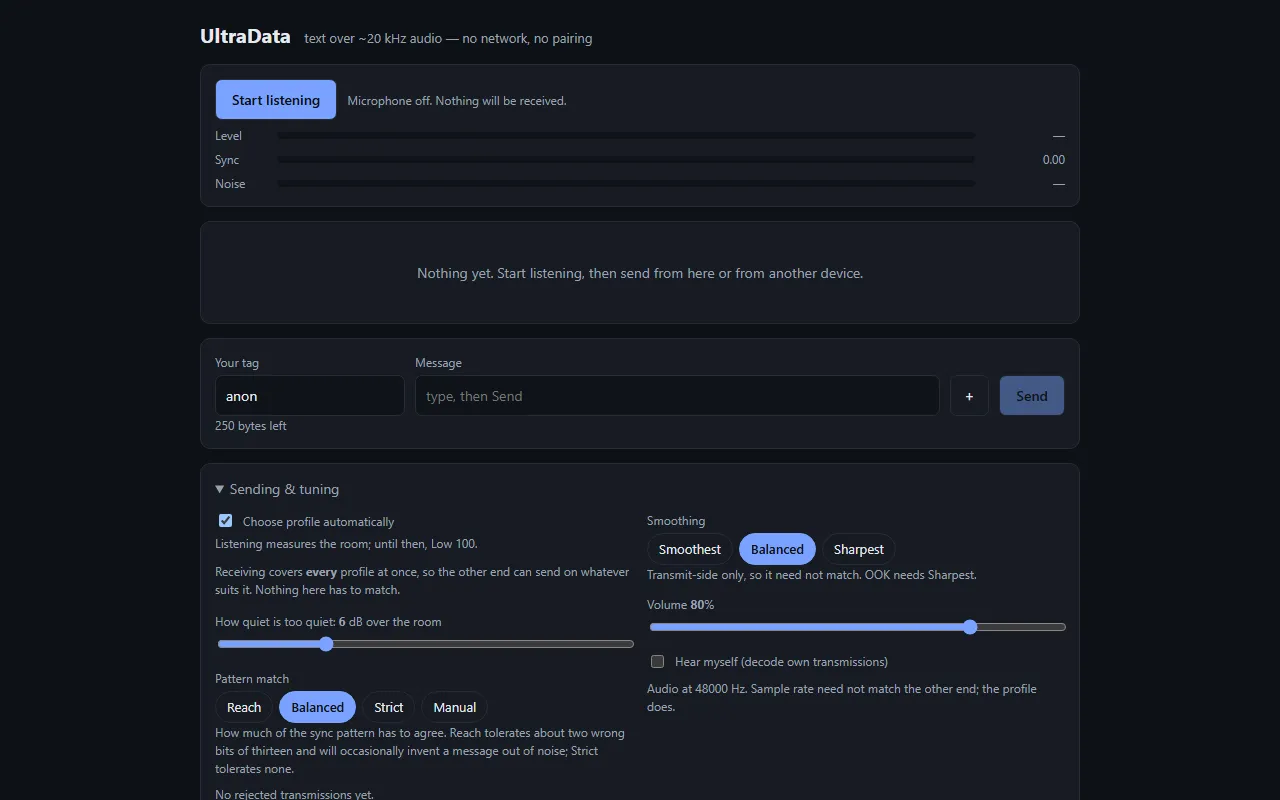Screen dimensions: 1280x800
Task: Select Smoothest smoothing option
Action: tap(690, 549)
